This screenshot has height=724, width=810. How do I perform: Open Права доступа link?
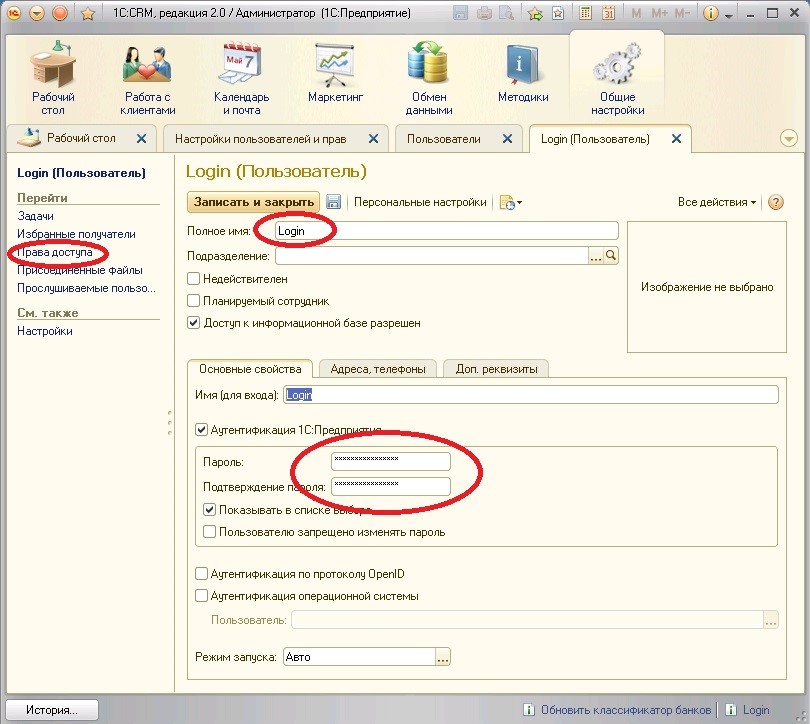[55, 252]
